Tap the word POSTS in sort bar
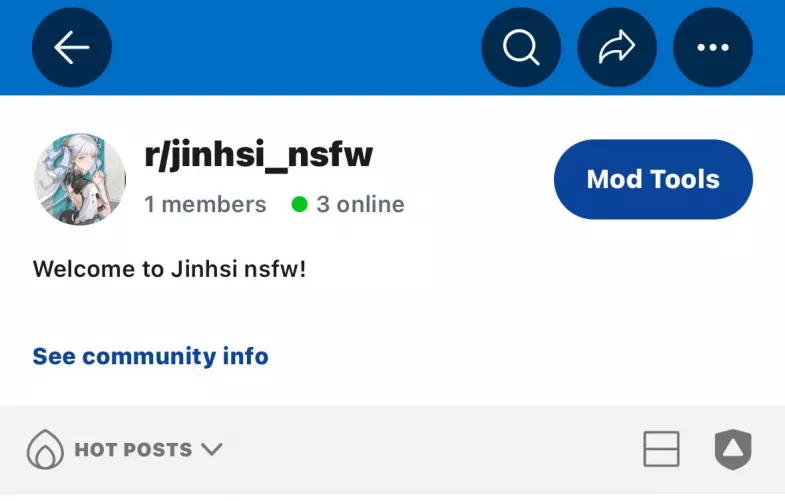Screen dimensions: 785x501 pos(158,449)
